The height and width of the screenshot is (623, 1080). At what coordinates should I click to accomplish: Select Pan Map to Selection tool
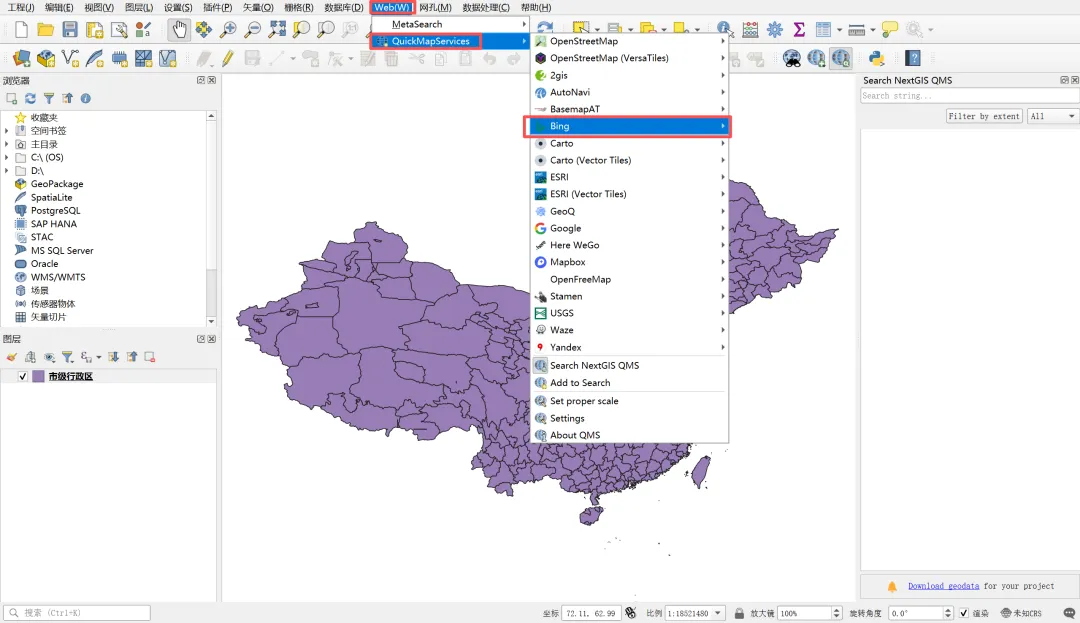203,30
